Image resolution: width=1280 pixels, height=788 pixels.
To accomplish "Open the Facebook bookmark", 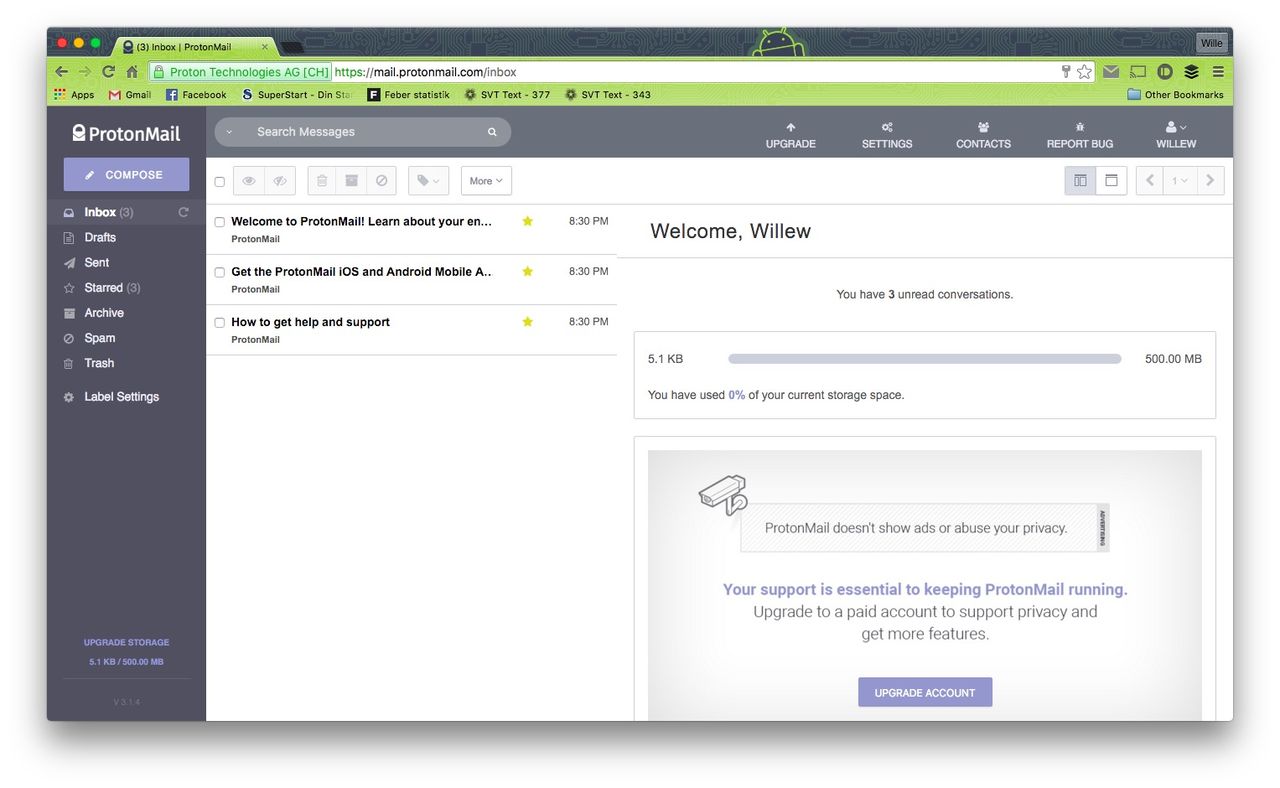I will point(196,95).
